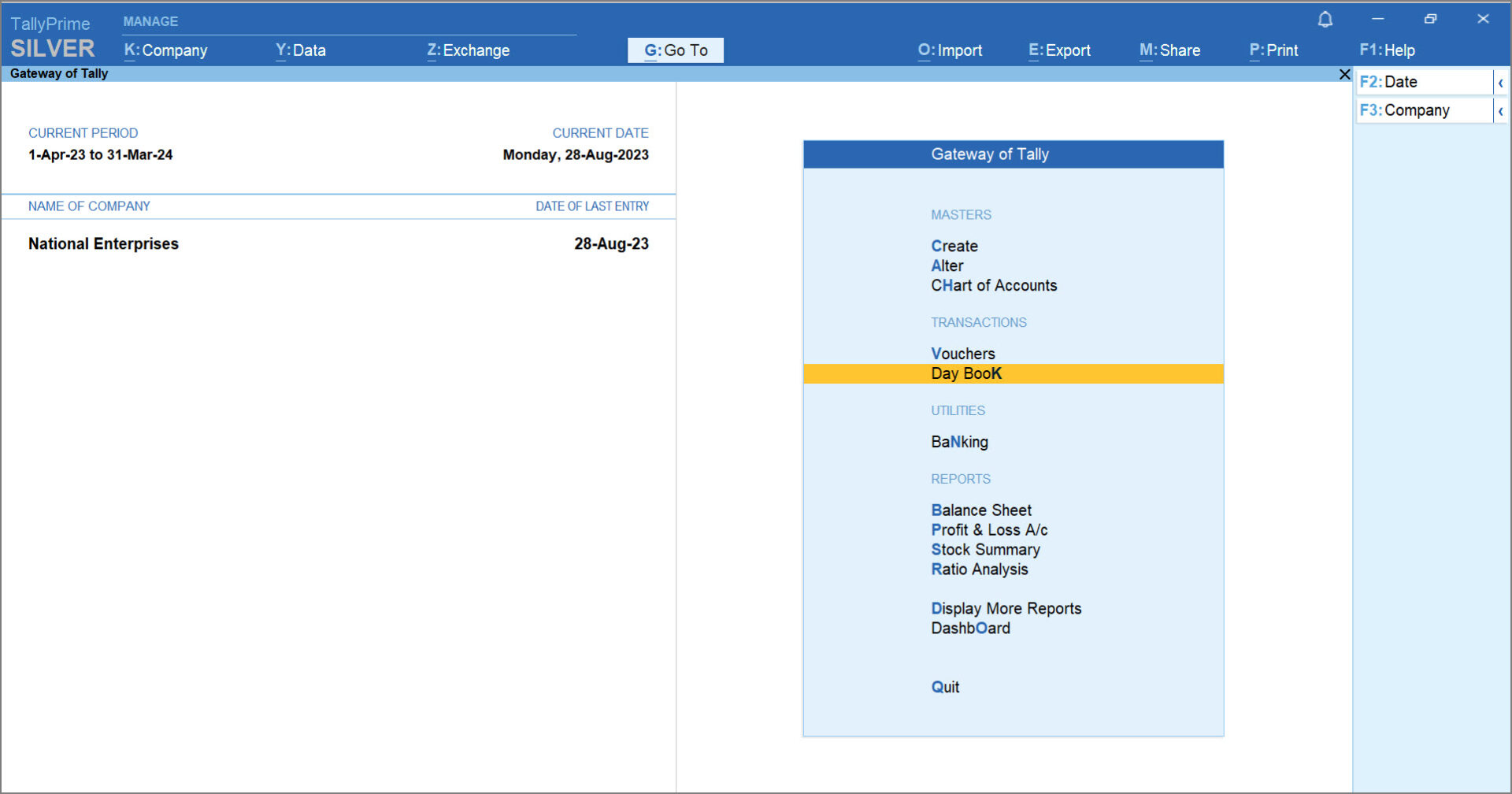Open the K: Company menu
This screenshot has width=1512, height=794.
165,50
